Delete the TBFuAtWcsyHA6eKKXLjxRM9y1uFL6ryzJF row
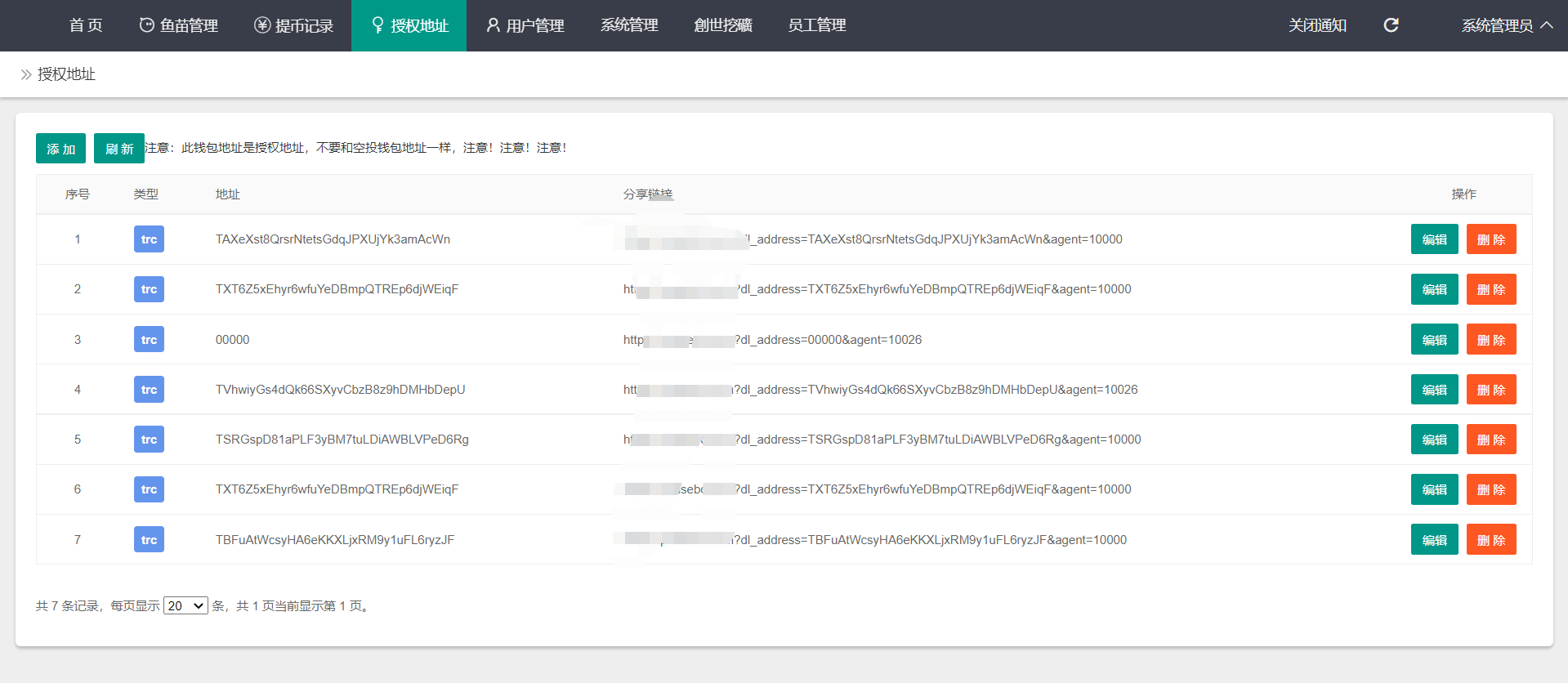The image size is (1568, 683). [1491, 539]
